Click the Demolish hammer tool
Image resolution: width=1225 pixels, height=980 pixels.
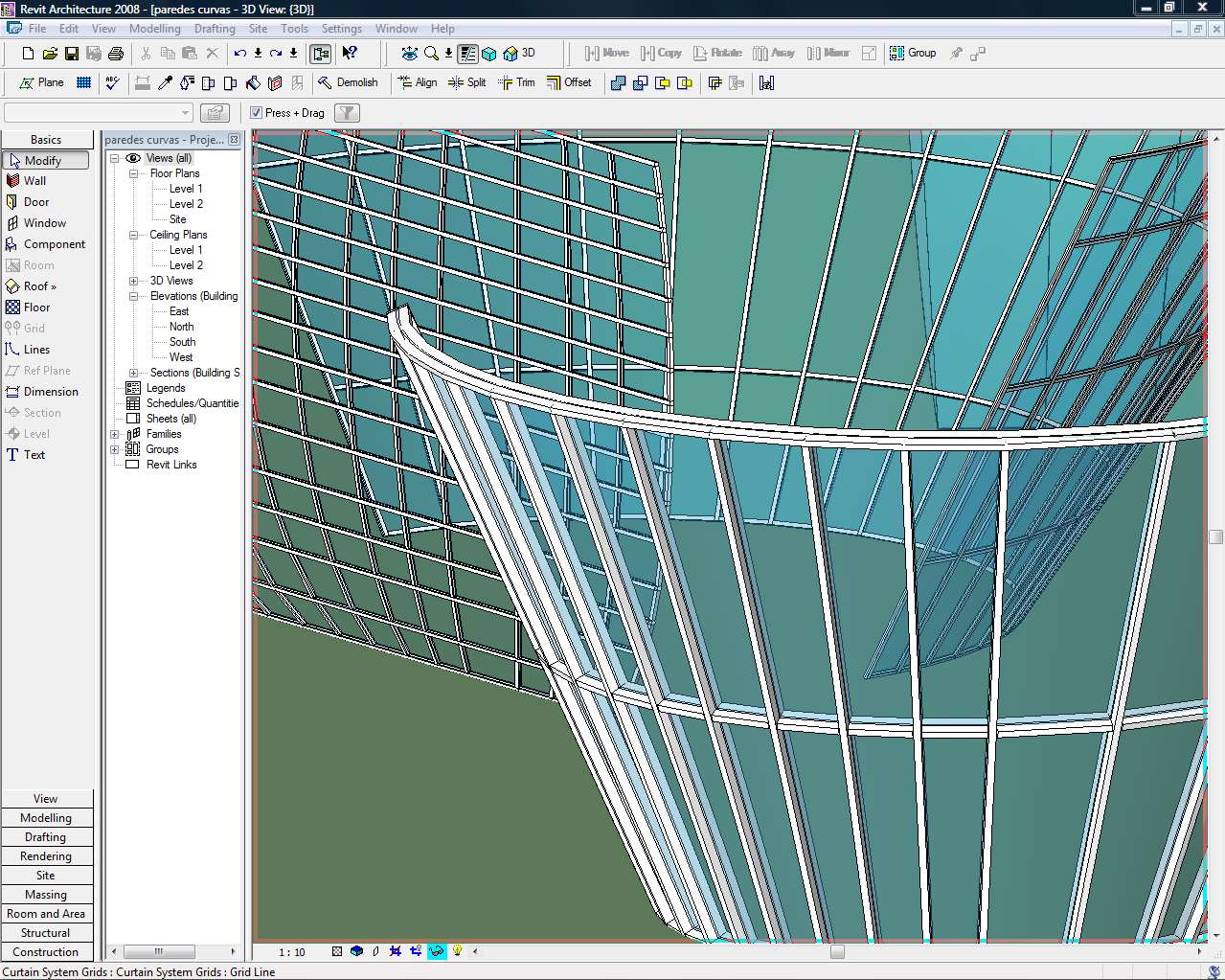tap(348, 83)
